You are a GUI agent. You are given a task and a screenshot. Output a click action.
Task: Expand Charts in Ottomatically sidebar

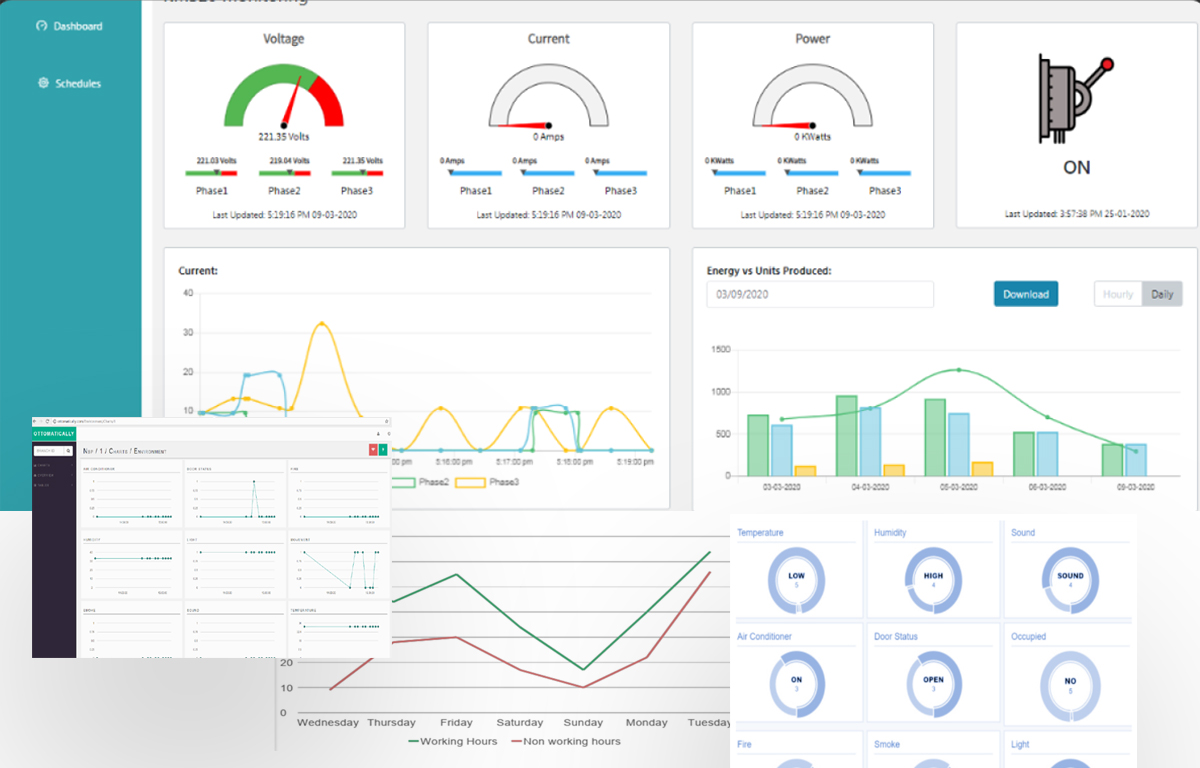(x=54, y=465)
